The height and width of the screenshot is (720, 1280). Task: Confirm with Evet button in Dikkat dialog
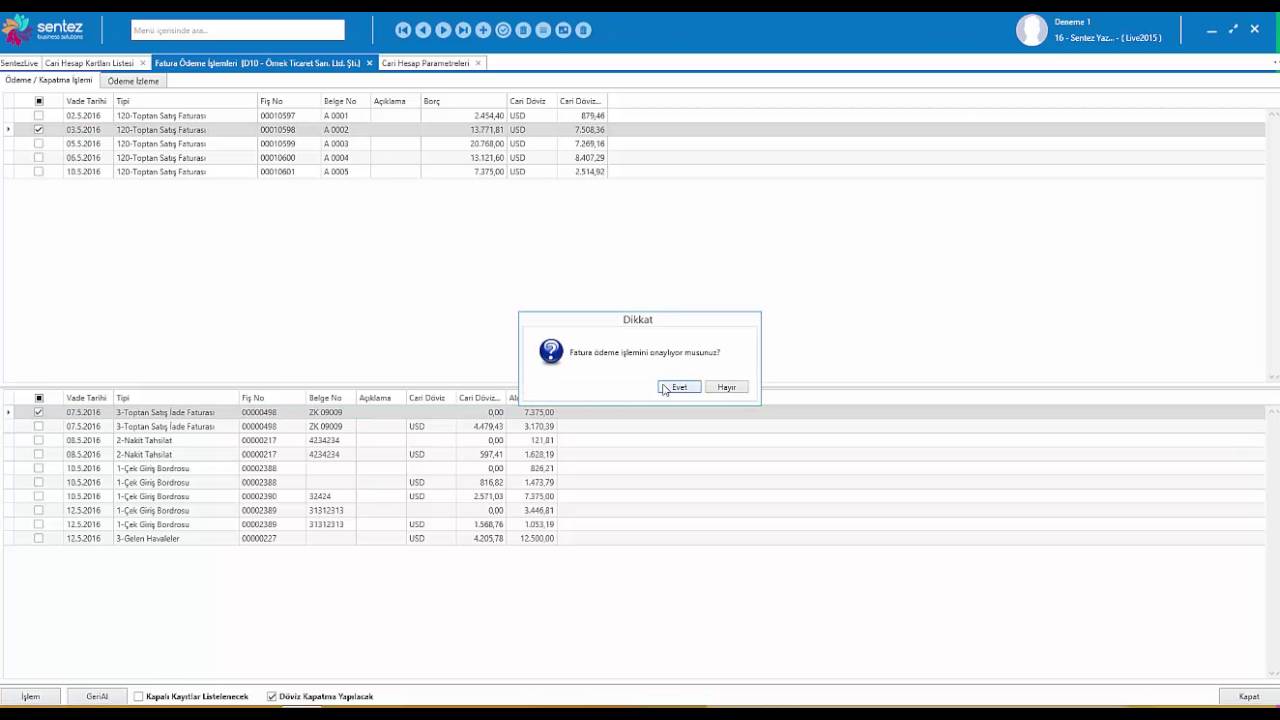pos(679,387)
